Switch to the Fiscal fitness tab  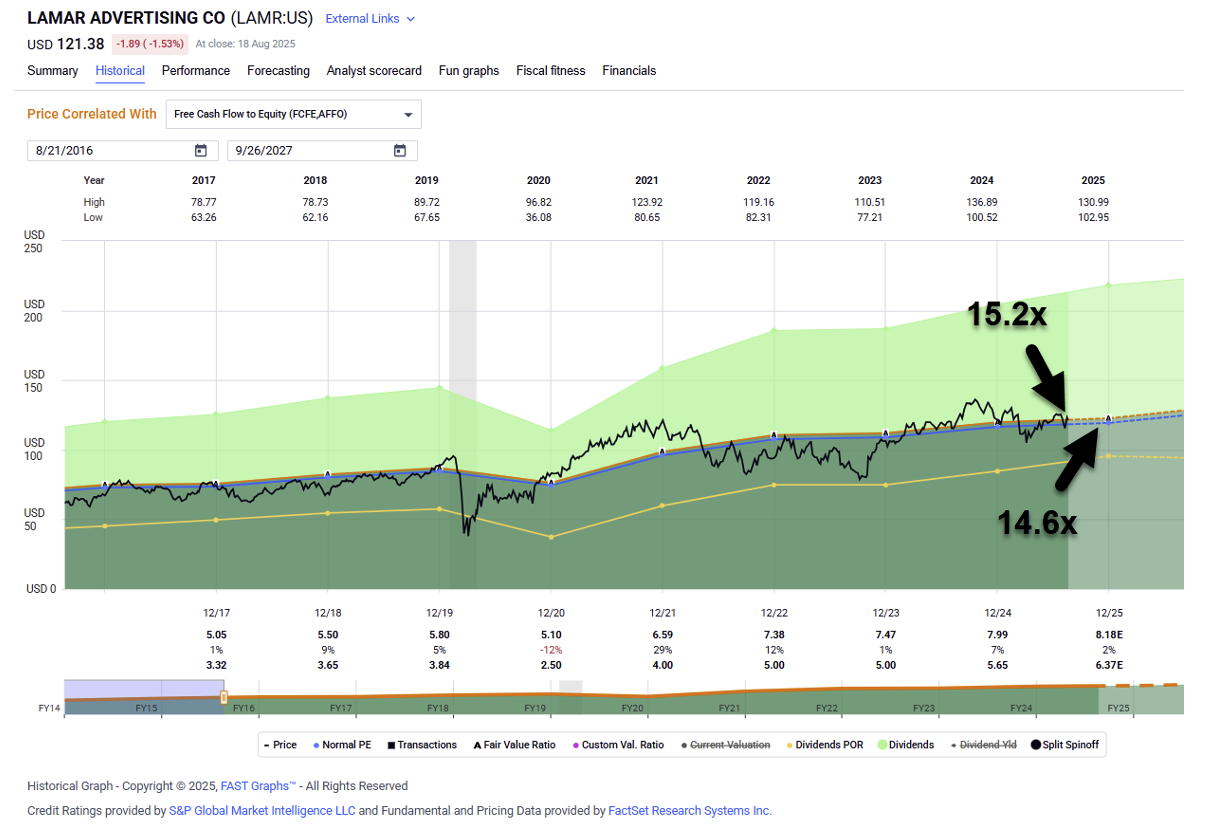551,71
